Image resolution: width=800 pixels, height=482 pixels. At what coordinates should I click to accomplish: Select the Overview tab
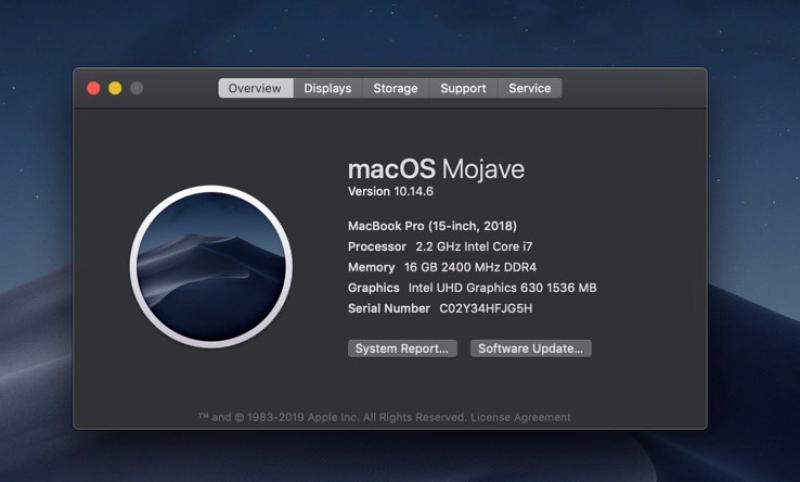pyautogui.click(x=255, y=88)
